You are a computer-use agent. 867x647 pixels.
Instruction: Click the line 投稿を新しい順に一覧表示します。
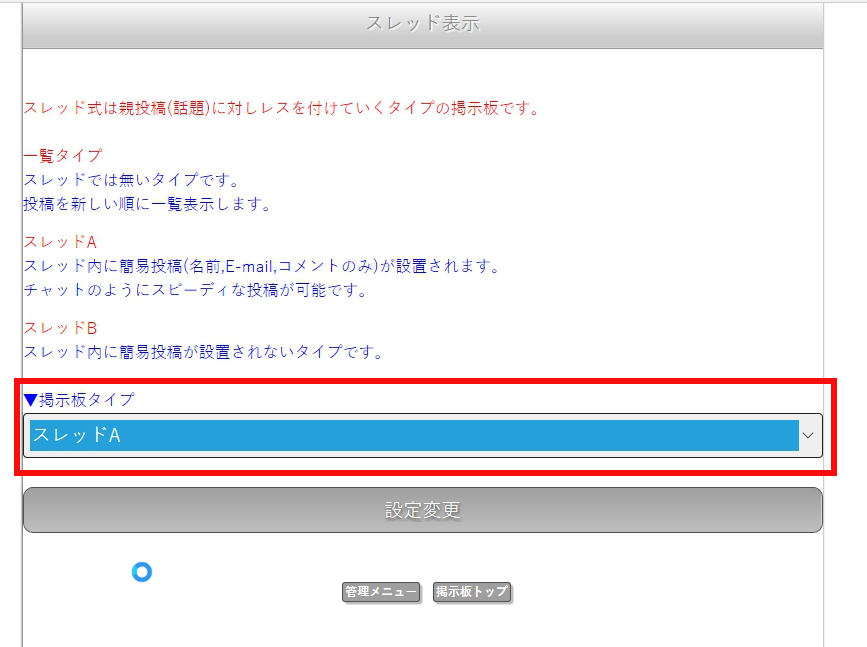coord(147,204)
